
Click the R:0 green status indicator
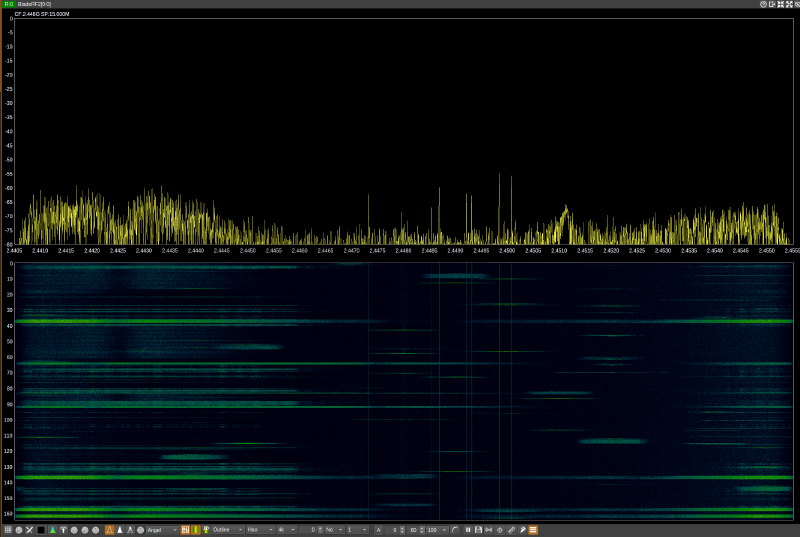[x=8, y=4]
